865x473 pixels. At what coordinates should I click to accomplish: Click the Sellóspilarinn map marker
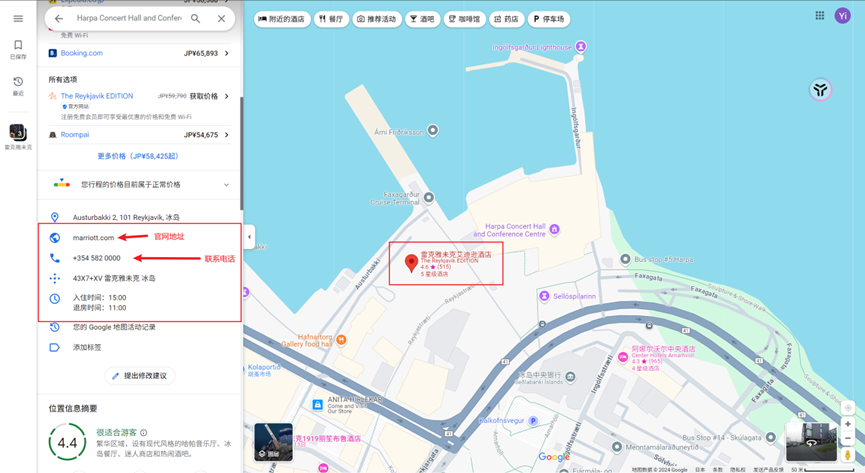tap(544, 296)
